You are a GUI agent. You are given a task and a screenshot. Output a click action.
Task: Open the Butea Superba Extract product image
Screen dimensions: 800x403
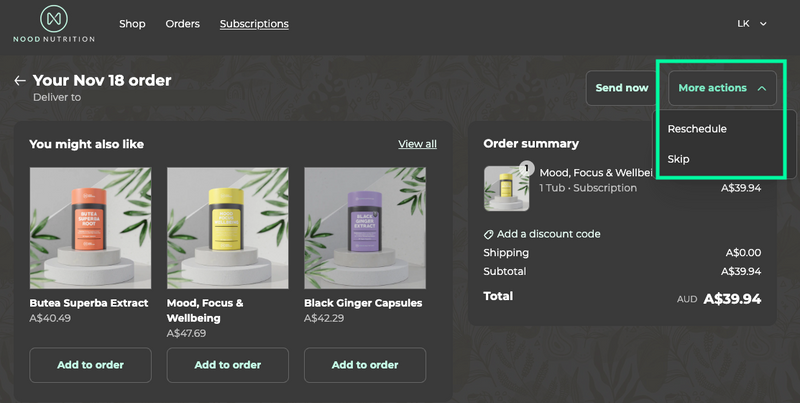[90, 227]
